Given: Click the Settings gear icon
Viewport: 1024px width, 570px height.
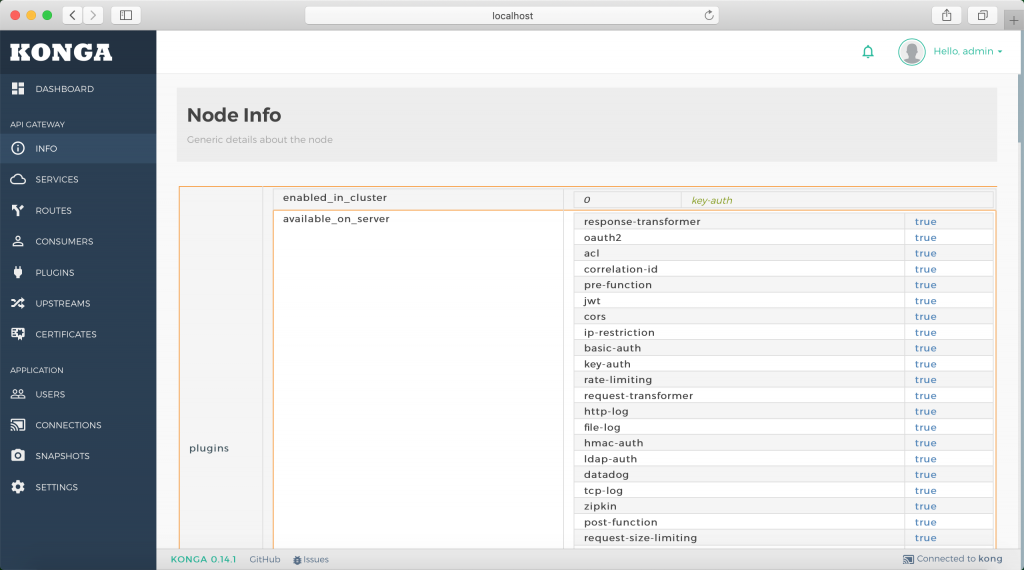Looking at the screenshot, I should (x=18, y=486).
